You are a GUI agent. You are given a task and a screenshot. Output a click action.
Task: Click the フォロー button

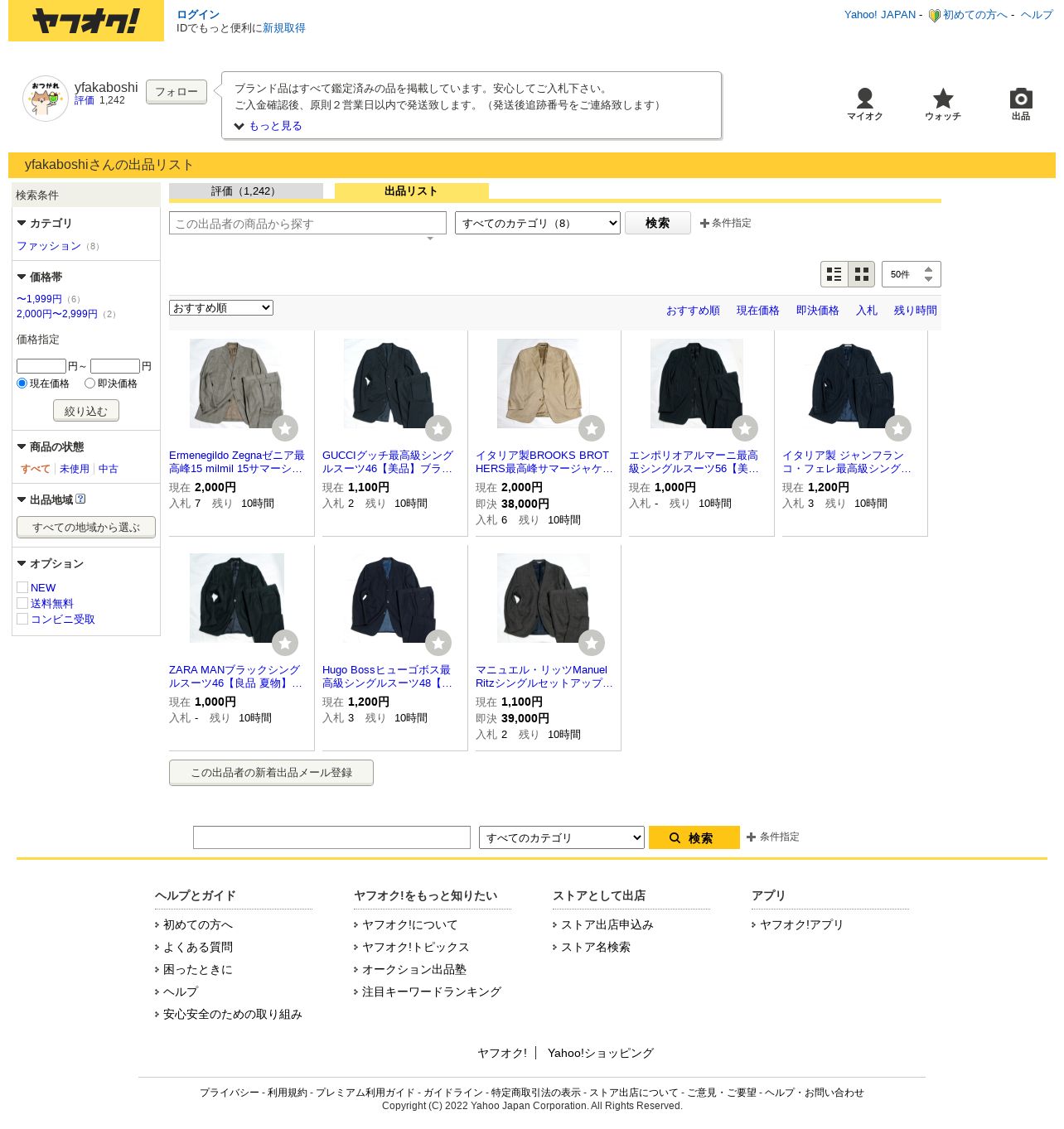[177, 92]
